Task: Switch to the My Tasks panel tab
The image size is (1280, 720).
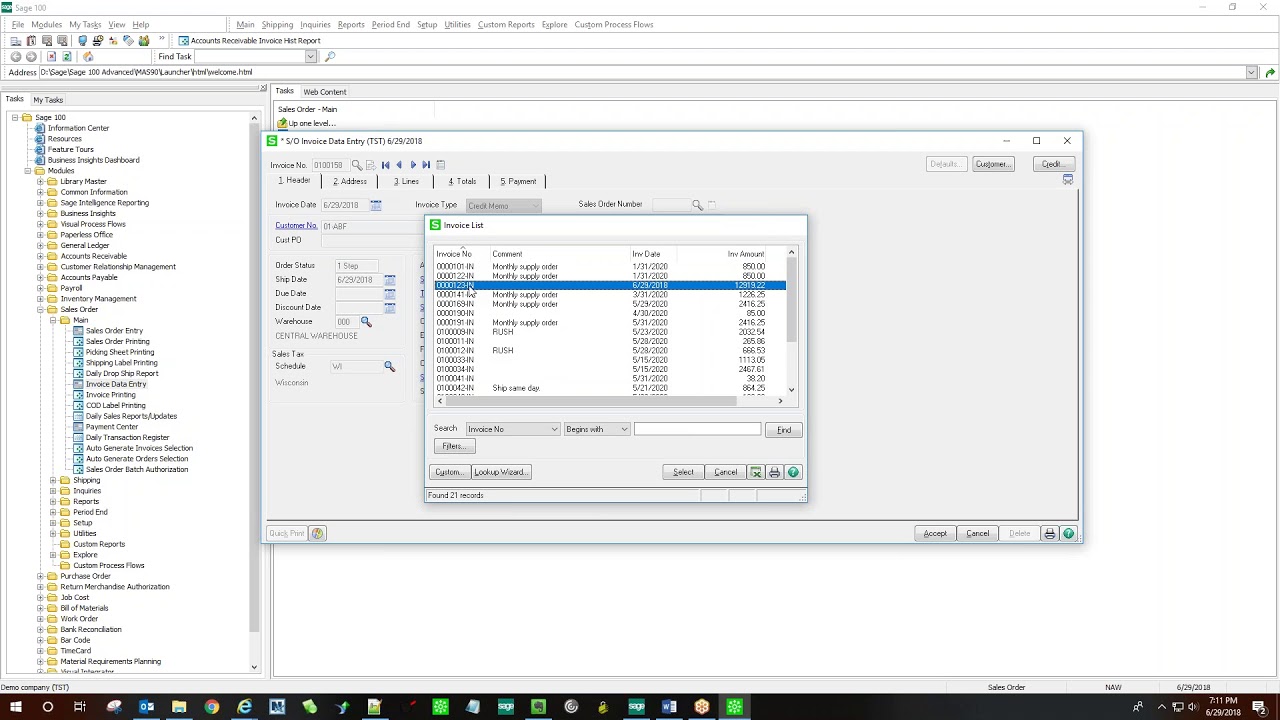Action: click(x=48, y=100)
